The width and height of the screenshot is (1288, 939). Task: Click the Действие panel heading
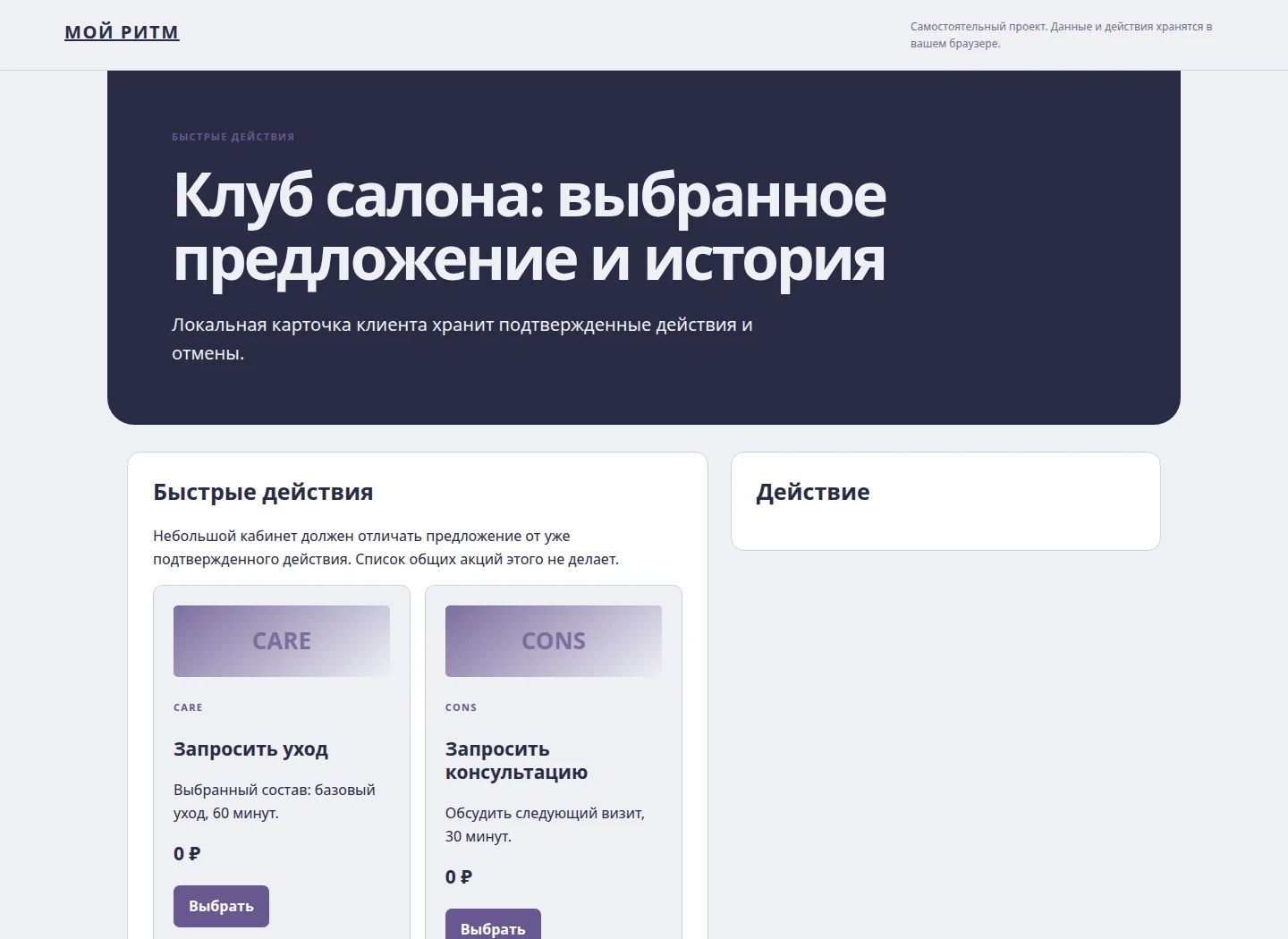pos(813,493)
